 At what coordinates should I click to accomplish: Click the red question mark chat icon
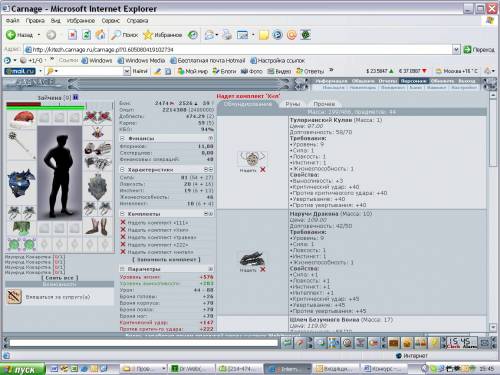(300, 343)
